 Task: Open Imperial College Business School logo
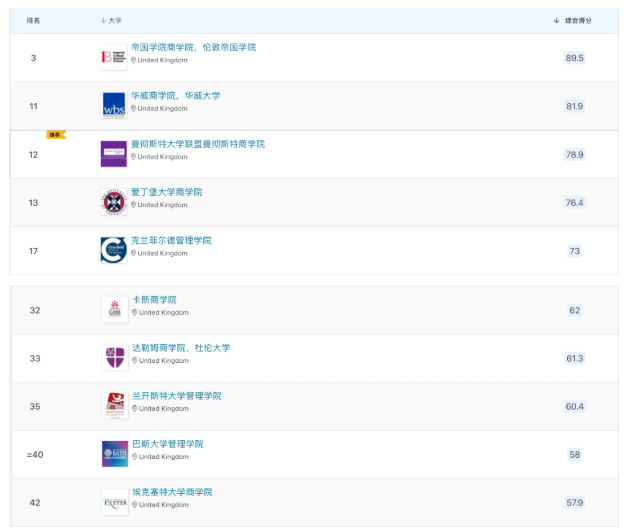click(x=114, y=57)
